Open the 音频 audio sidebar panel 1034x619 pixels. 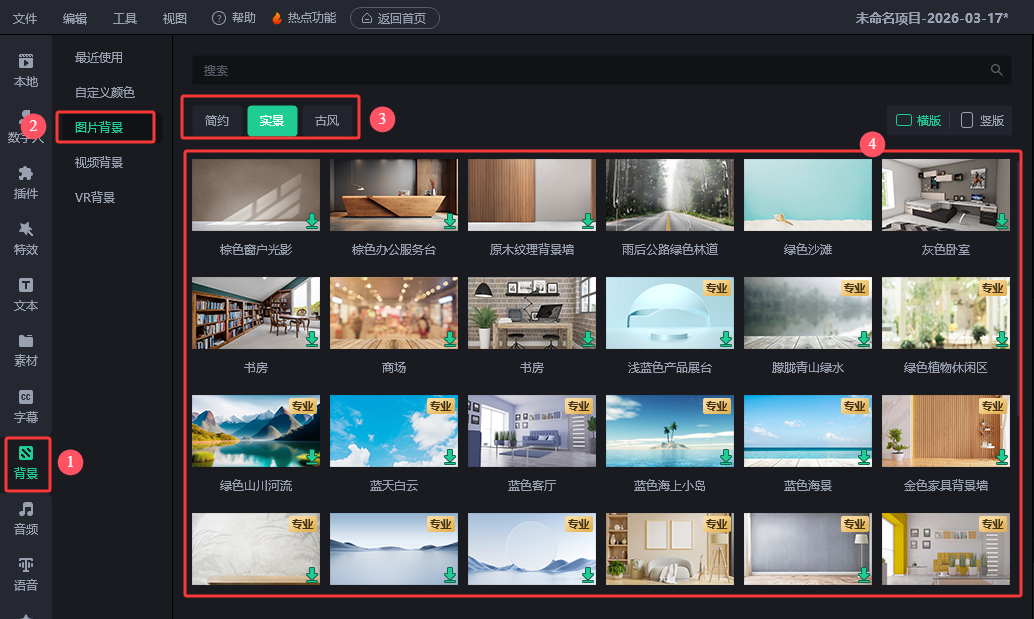click(x=26, y=518)
